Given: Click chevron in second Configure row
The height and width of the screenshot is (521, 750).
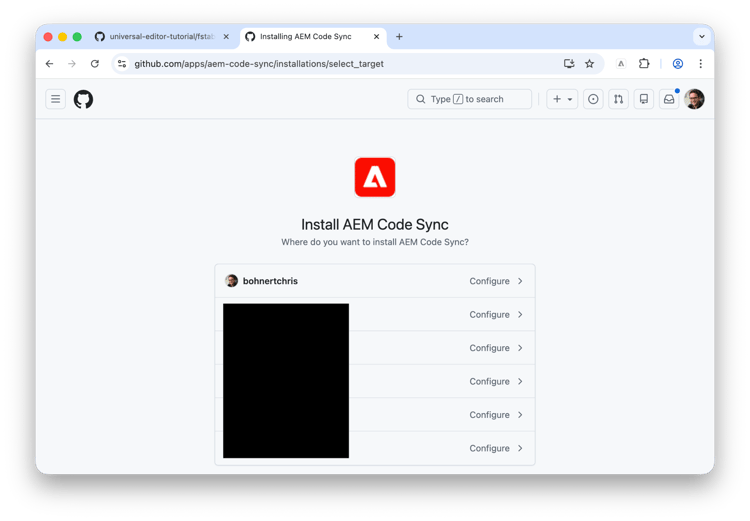Looking at the screenshot, I should pos(520,315).
